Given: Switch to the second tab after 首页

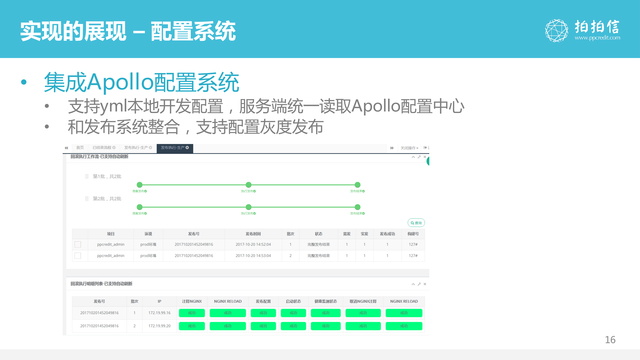Looking at the screenshot, I should coord(104,147).
